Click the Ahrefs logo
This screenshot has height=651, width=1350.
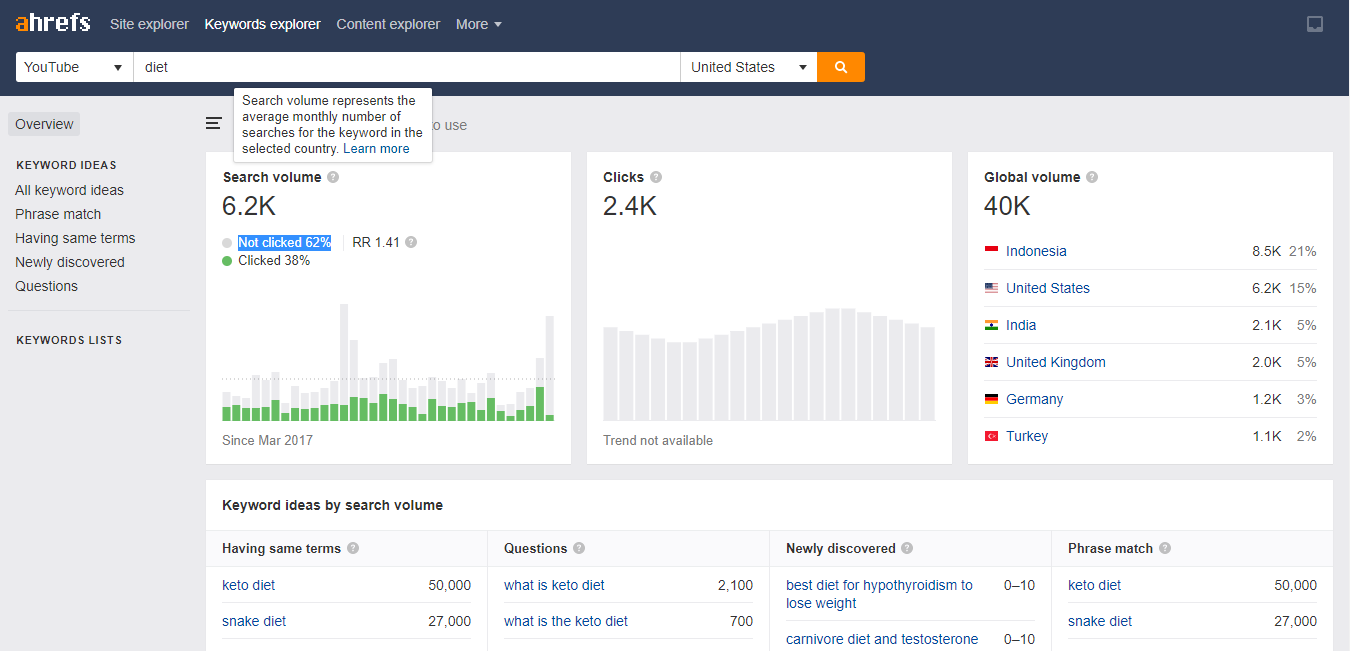(x=53, y=23)
